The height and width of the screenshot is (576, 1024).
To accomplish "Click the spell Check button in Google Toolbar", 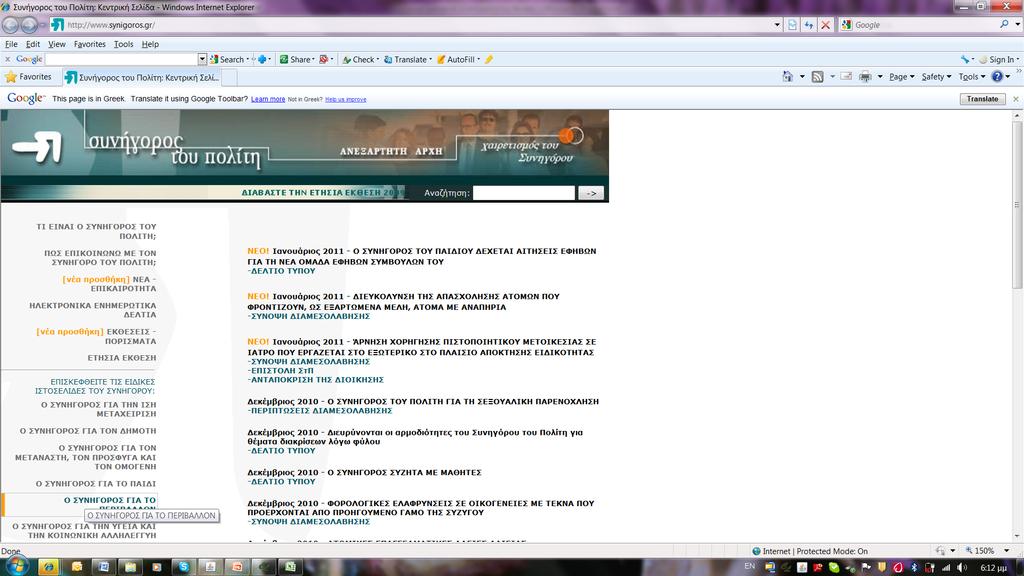I will tap(359, 59).
